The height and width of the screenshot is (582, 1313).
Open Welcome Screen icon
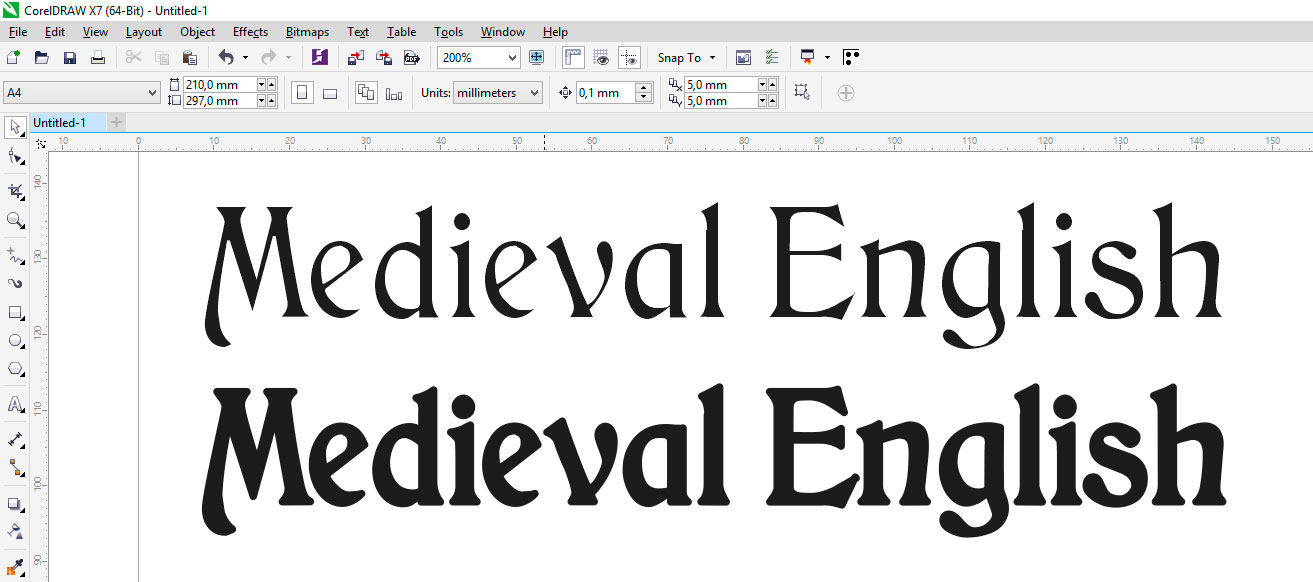click(x=743, y=58)
